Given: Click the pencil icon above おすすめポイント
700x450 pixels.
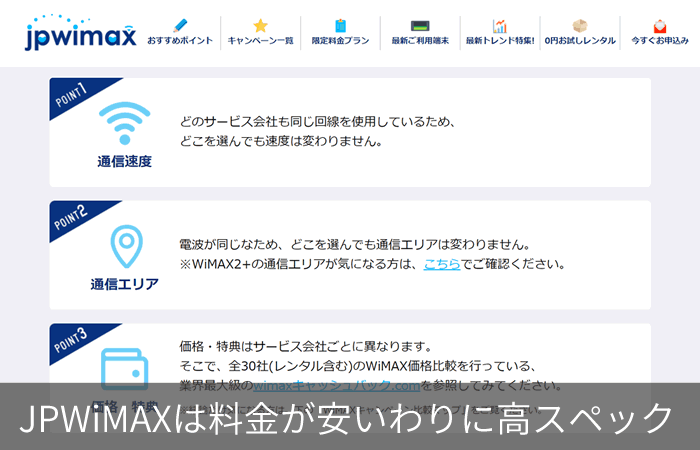Looking at the screenshot, I should 180,25.
